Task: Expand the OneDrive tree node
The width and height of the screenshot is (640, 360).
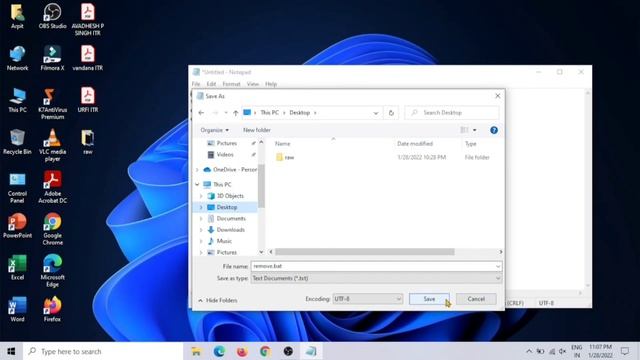Action: pos(197,169)
